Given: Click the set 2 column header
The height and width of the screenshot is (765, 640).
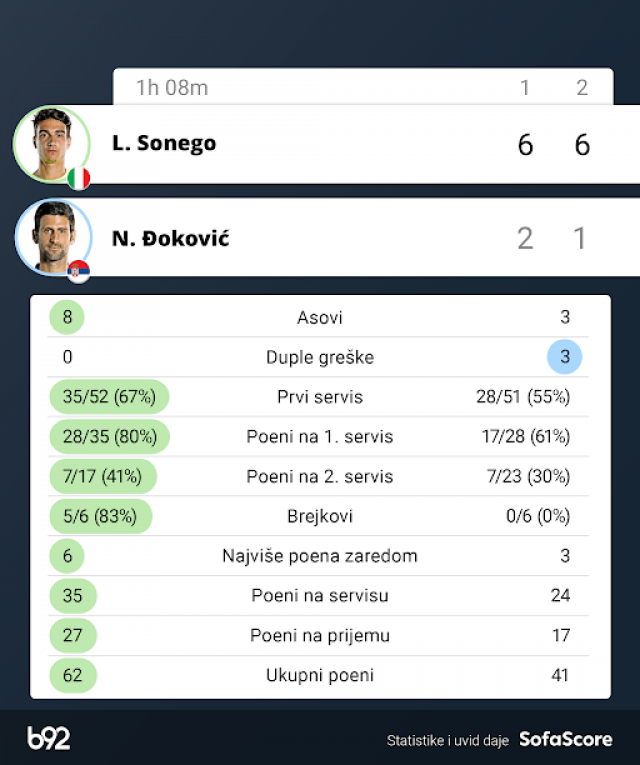Looking at the screenshot, I should [582, 88].
